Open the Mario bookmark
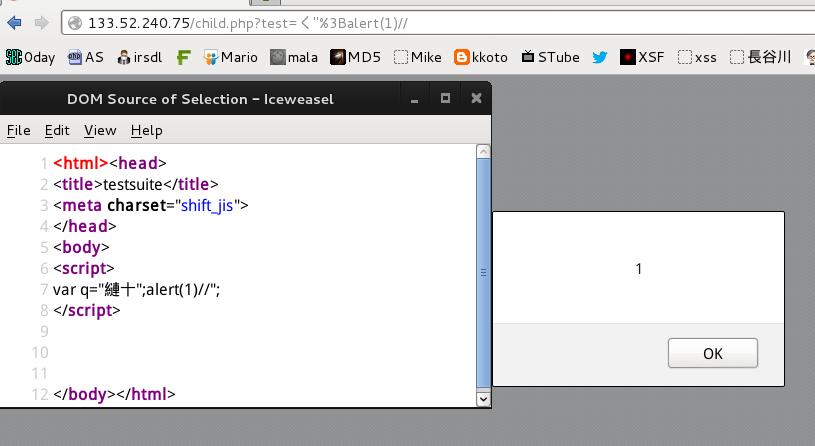The height and width of the screenshot is (446, 815). point(230,57)
